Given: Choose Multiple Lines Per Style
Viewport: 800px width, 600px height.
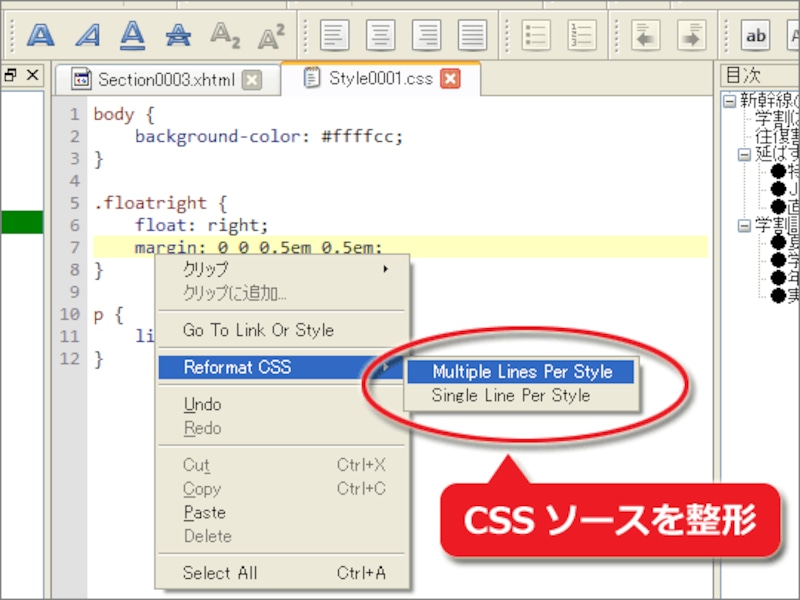Looking at the screenshot, I should [527, 371].
